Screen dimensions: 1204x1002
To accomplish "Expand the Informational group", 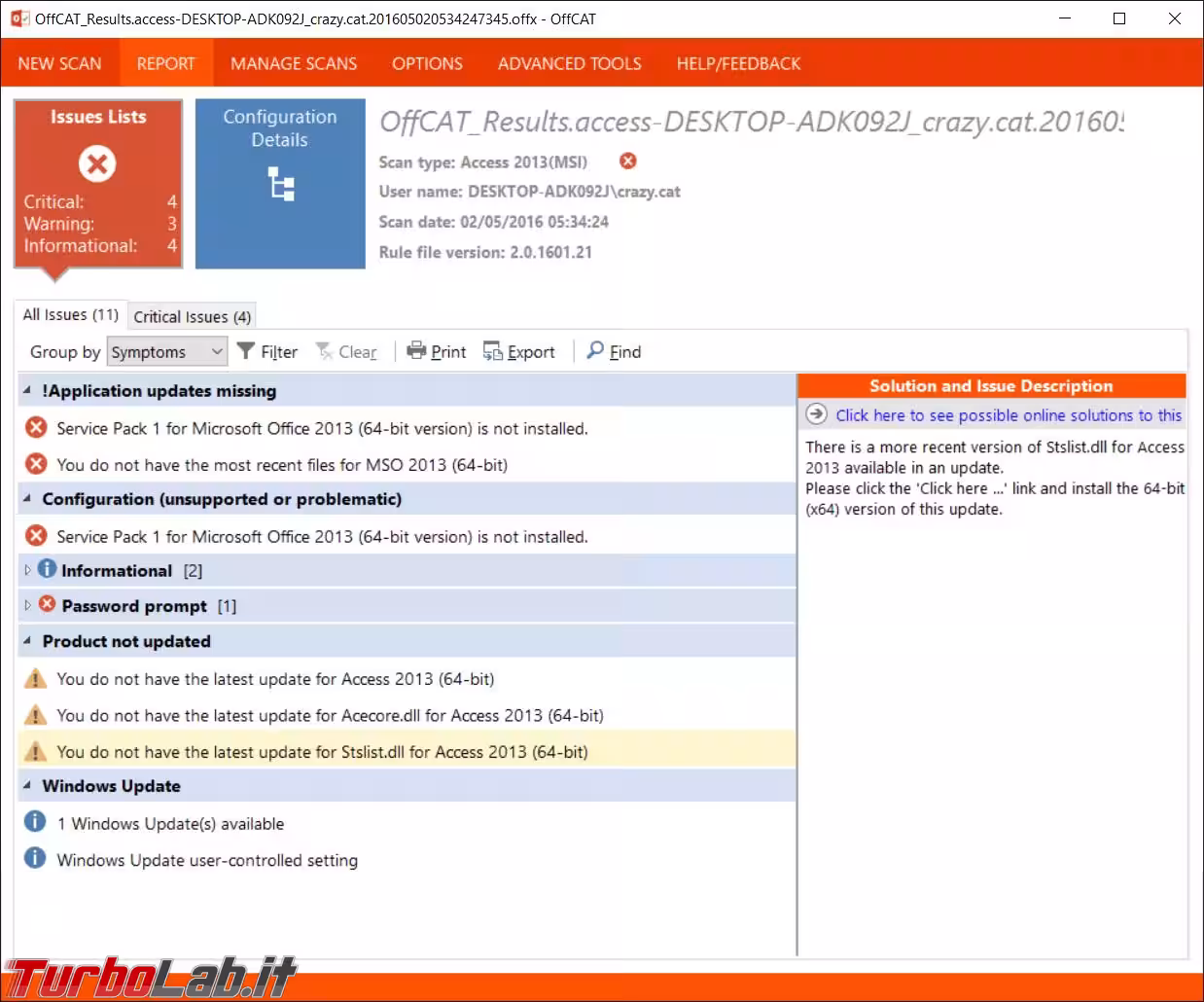I will 27,570.
